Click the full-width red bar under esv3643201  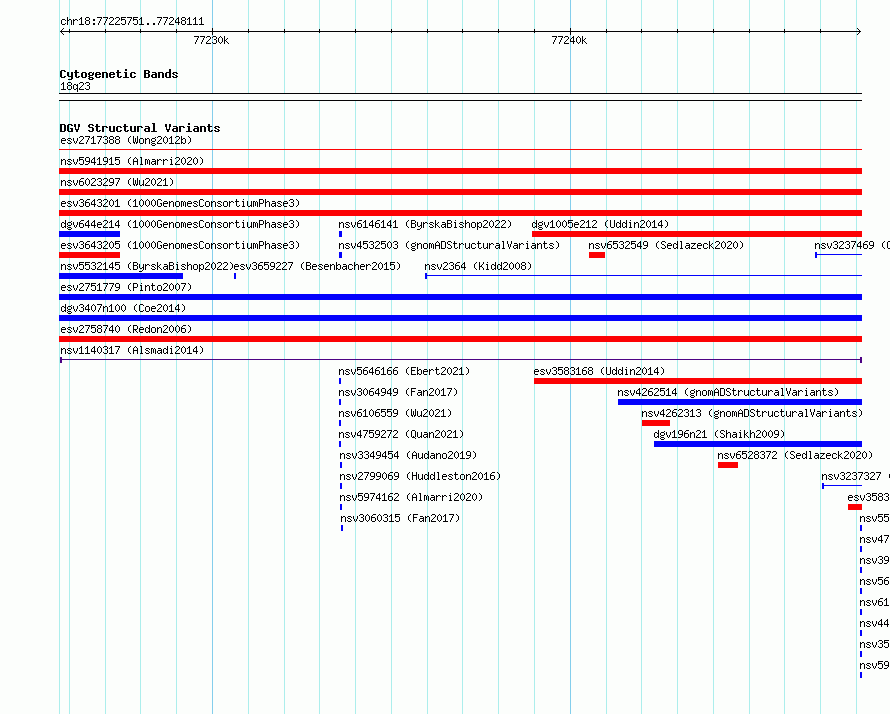click(x=460, y=213)
